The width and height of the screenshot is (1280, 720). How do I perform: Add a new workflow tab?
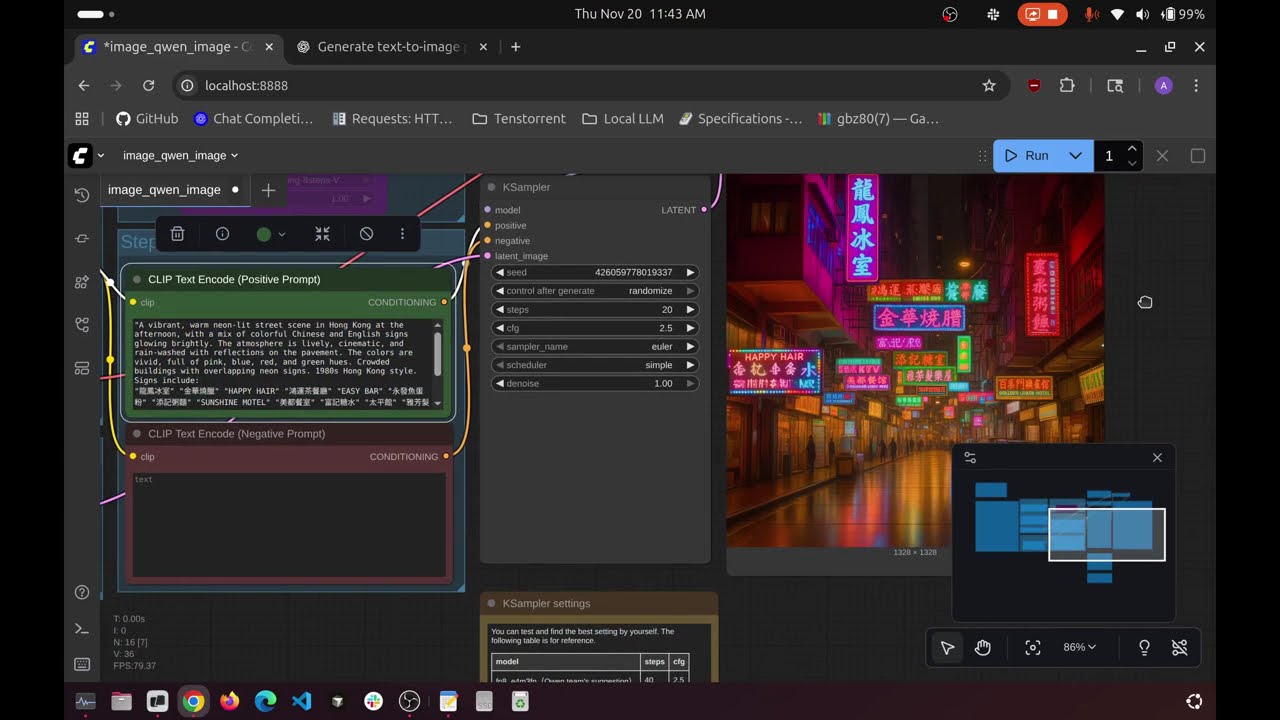(268, 190)
